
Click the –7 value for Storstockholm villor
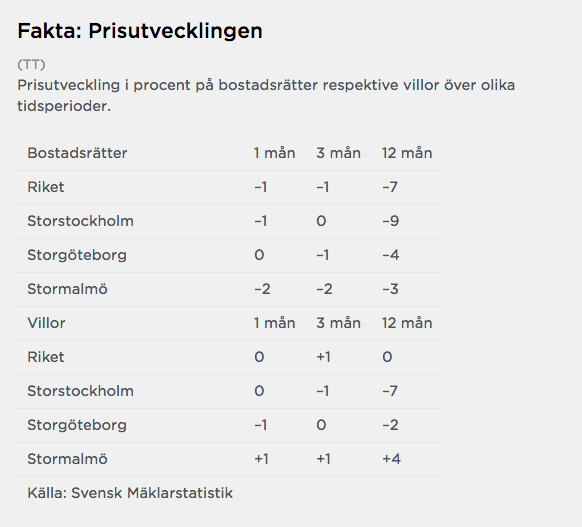click(390, 391)
